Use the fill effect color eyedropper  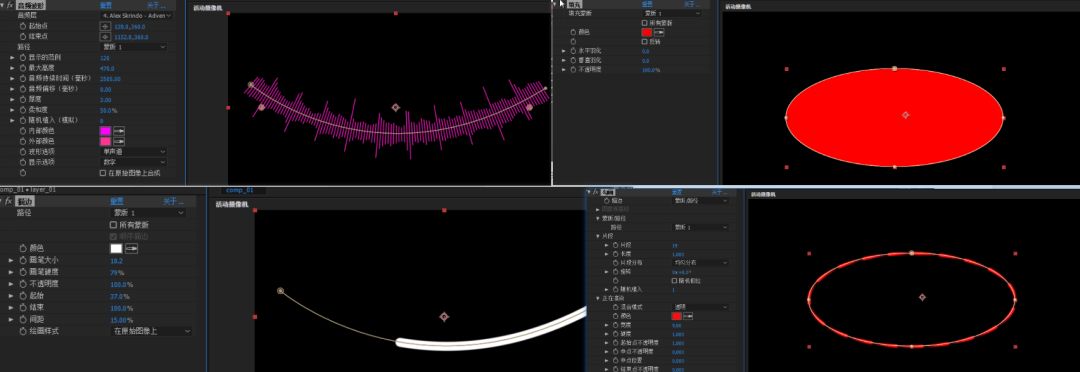coord(659,32)
